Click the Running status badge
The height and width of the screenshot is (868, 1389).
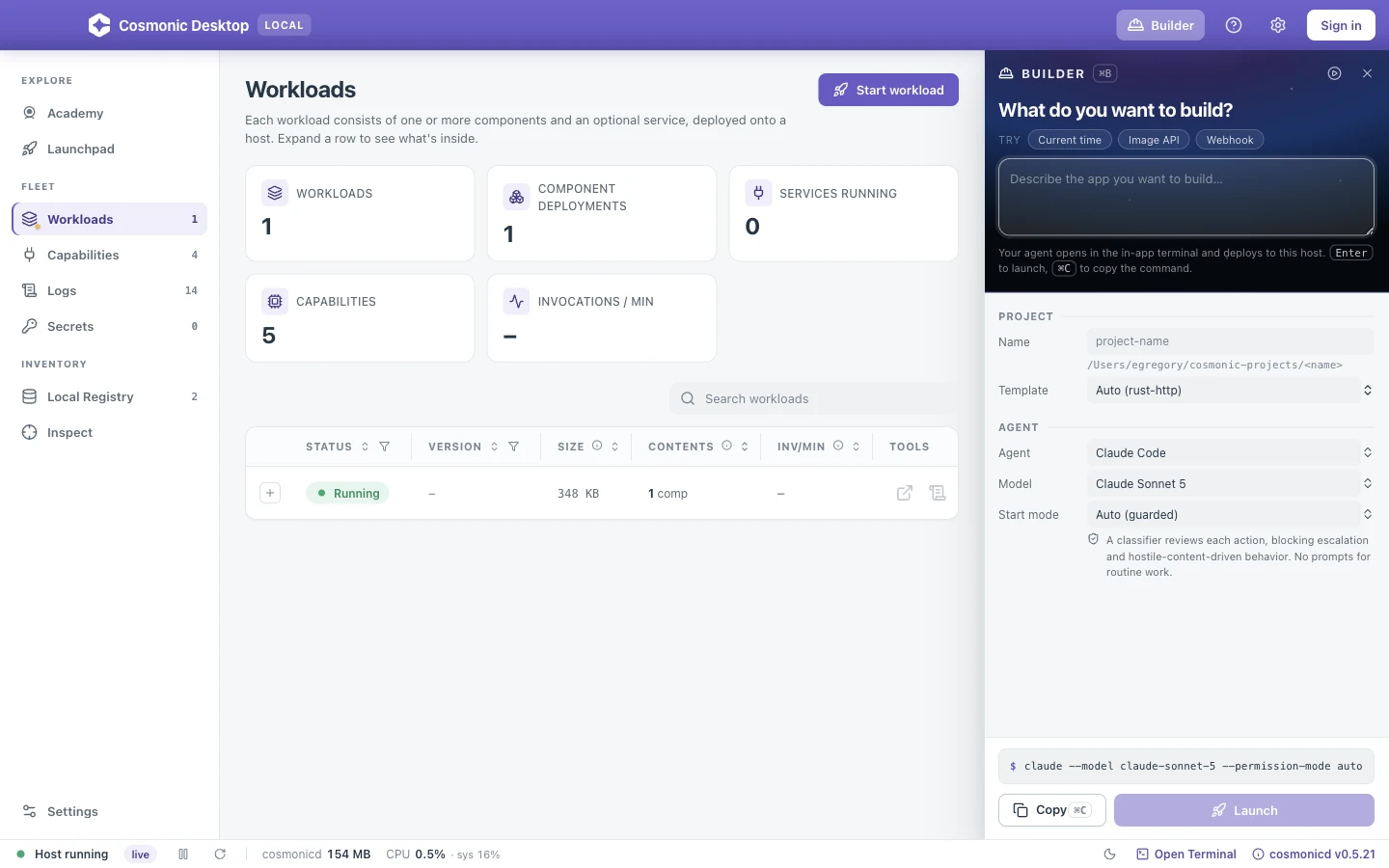[347, 493]
